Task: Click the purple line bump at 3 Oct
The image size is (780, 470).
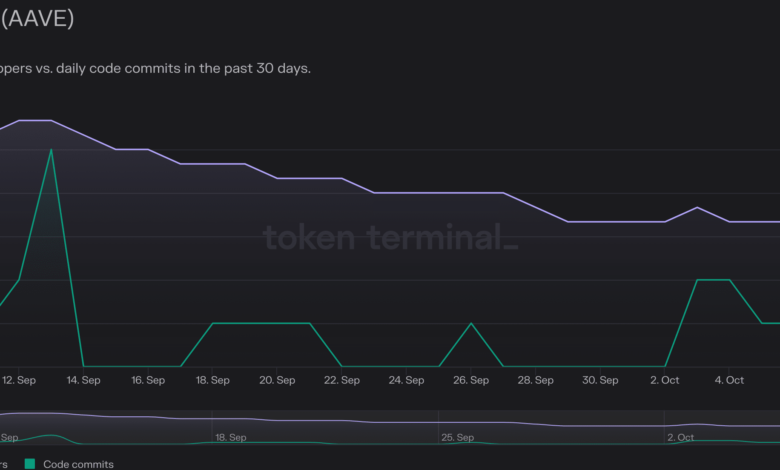Action: [x=697, y=208]
